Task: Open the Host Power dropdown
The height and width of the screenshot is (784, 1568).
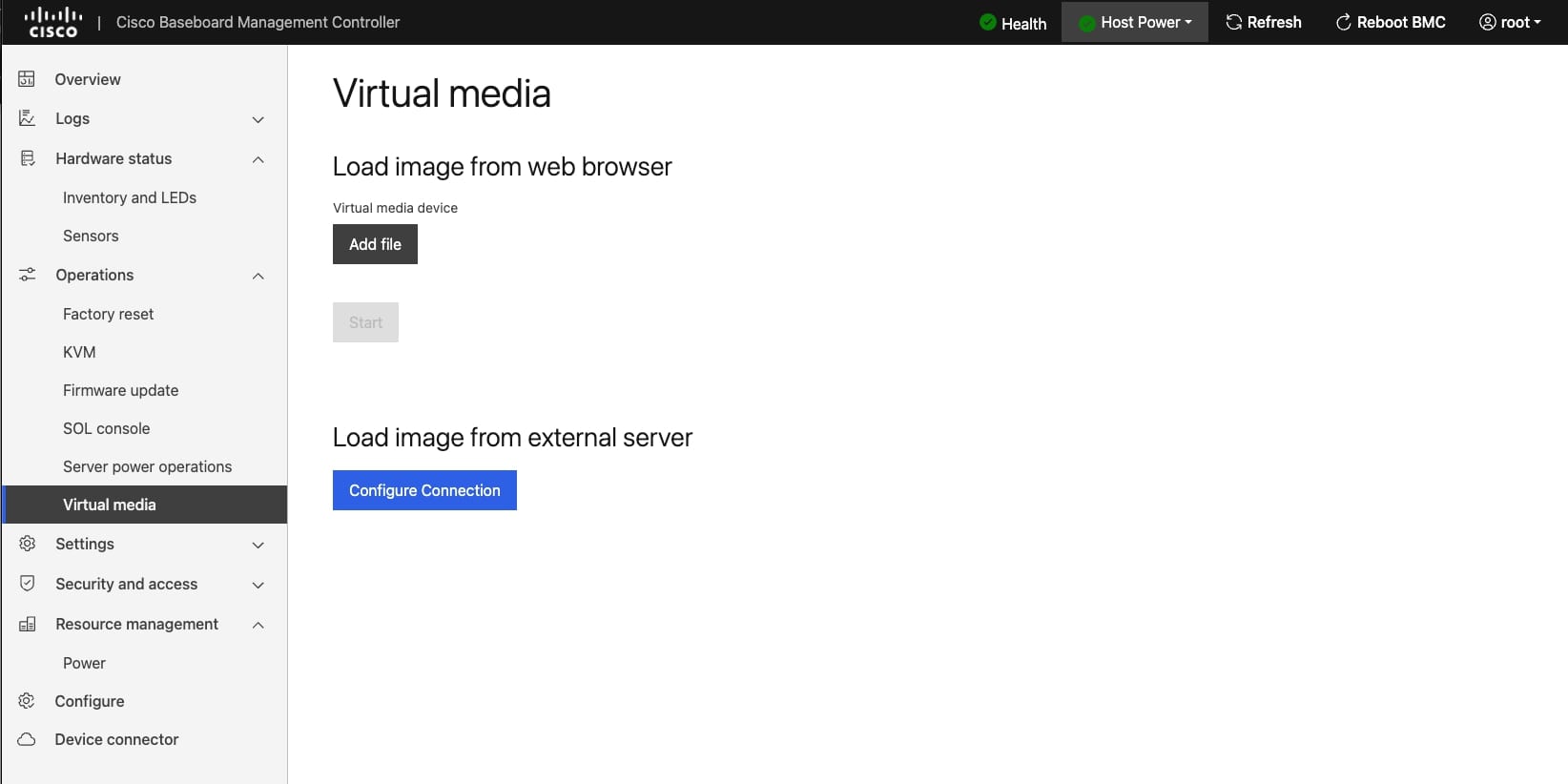Action: coord(1135,22)
